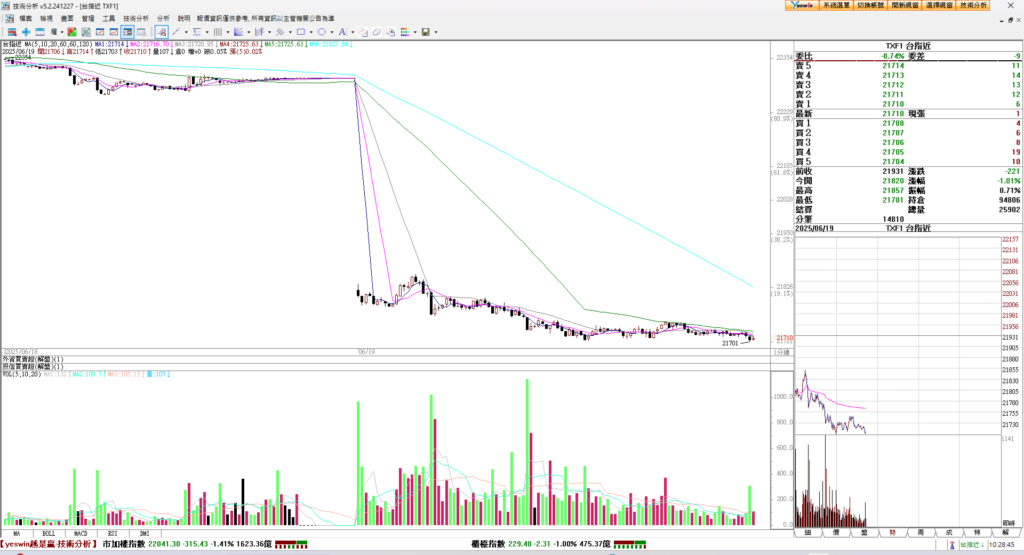The width and height of the screenshot is (1024, 555).
Task: Click the orange 切換帳號 button
Action: pos(870,5)
